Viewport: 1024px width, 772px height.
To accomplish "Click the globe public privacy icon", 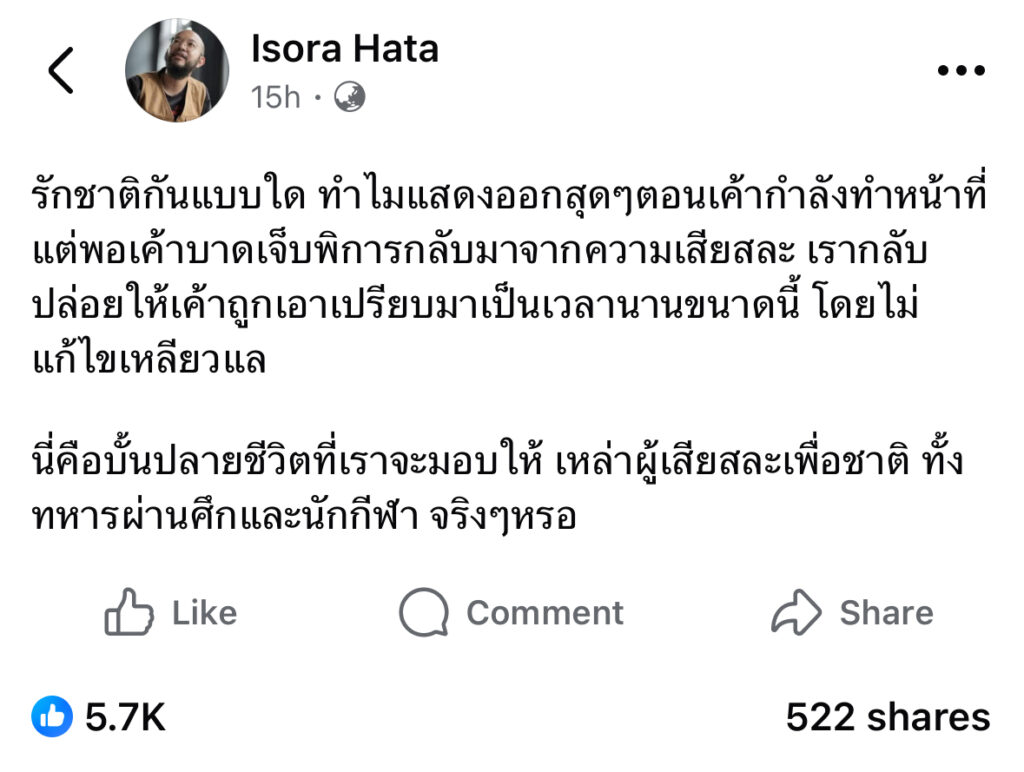I will [349, 97].
